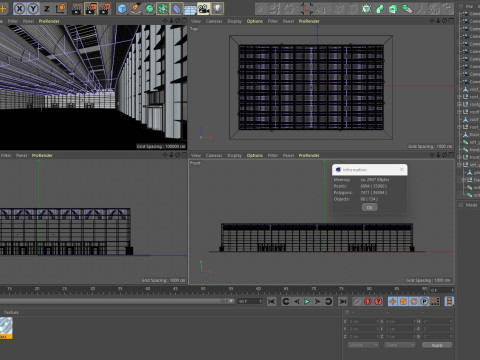Toggle point level animation dots icon

(x=435, y=302)
